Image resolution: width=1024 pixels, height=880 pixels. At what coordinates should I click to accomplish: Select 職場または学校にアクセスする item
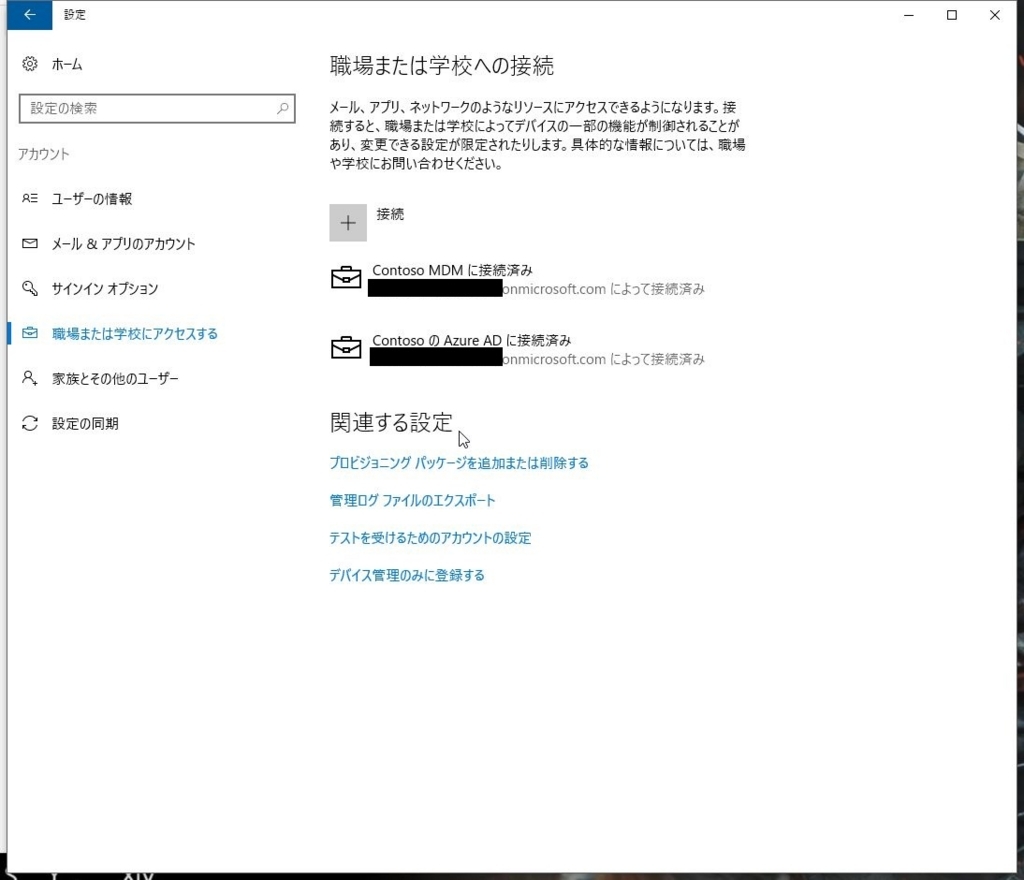[x=135, y=334]
